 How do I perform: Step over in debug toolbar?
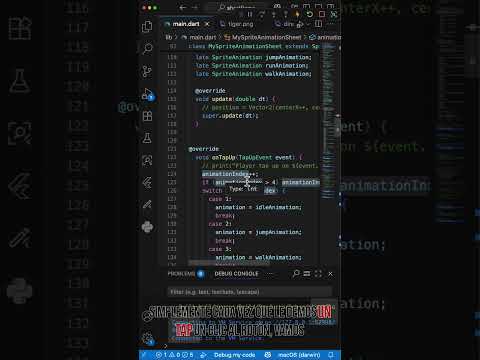(x=262, y=14)
